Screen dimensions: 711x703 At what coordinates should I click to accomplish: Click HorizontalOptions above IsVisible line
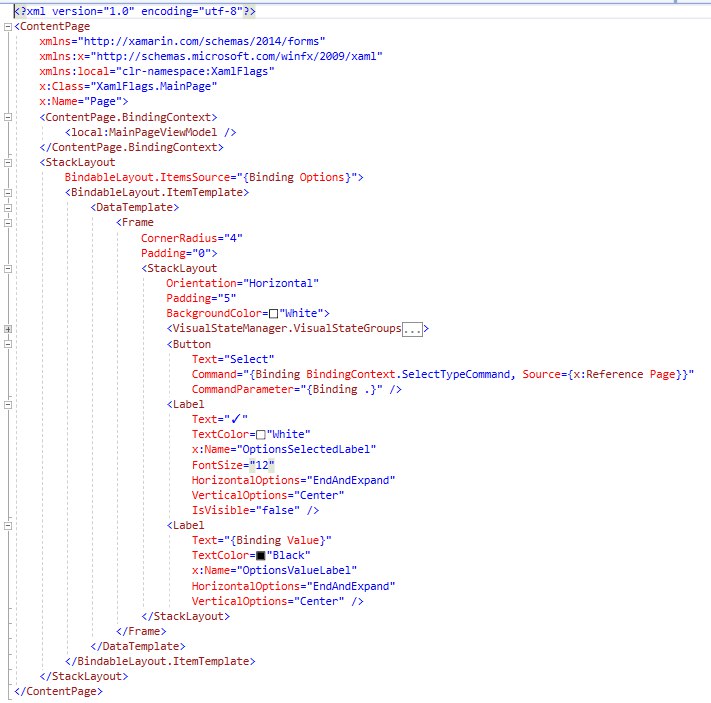[293, 480]
